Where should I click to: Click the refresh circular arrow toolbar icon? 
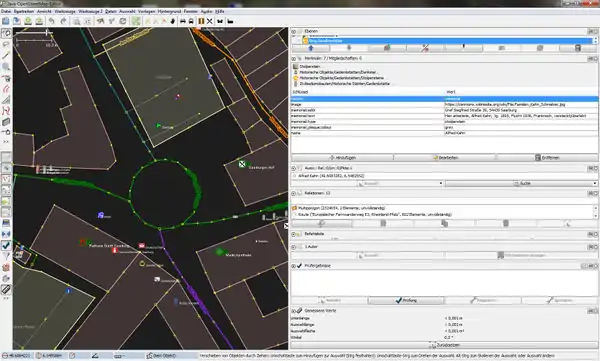point(123,21)
